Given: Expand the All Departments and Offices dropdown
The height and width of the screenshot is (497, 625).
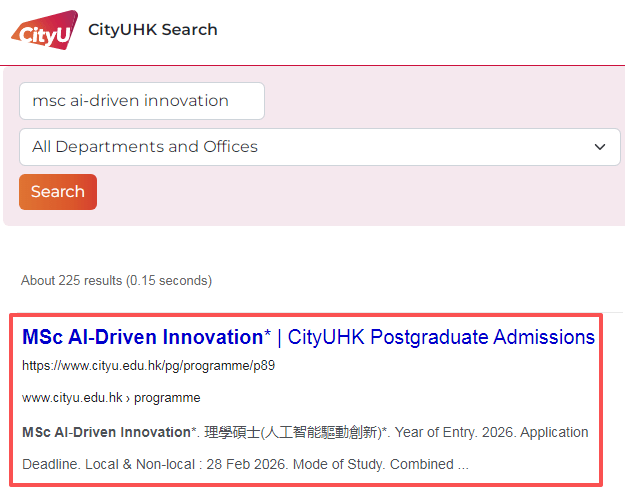Looking at the screenshot, I should 320,147.
